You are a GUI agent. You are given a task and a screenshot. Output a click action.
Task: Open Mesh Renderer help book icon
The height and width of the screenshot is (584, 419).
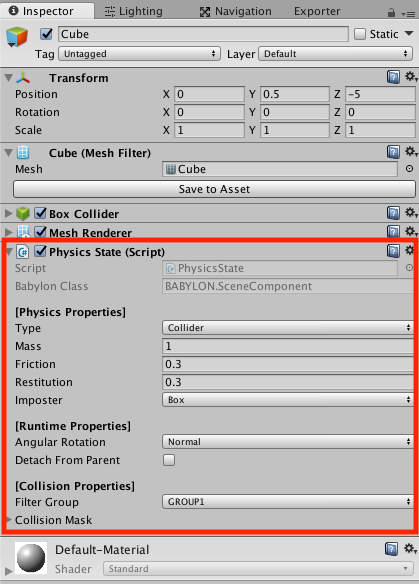(x=393, y=232)
